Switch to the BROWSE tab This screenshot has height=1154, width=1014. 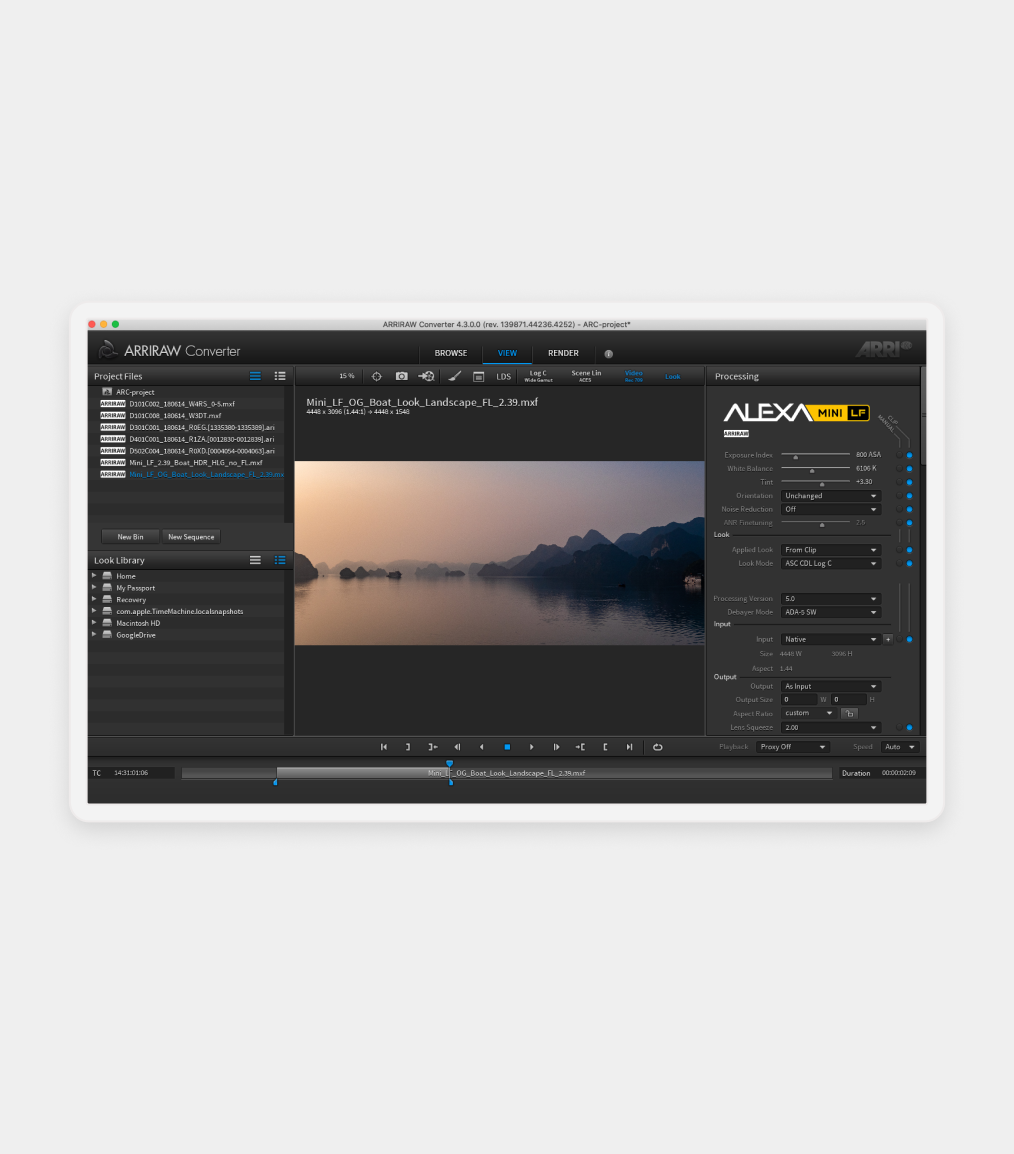pyautogui.click(x=451, y=353)
